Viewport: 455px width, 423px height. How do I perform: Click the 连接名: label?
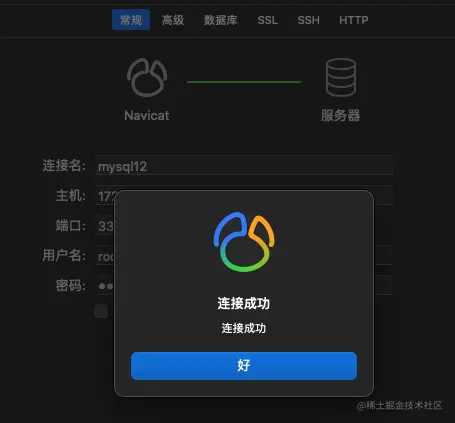tap(64, 165)
